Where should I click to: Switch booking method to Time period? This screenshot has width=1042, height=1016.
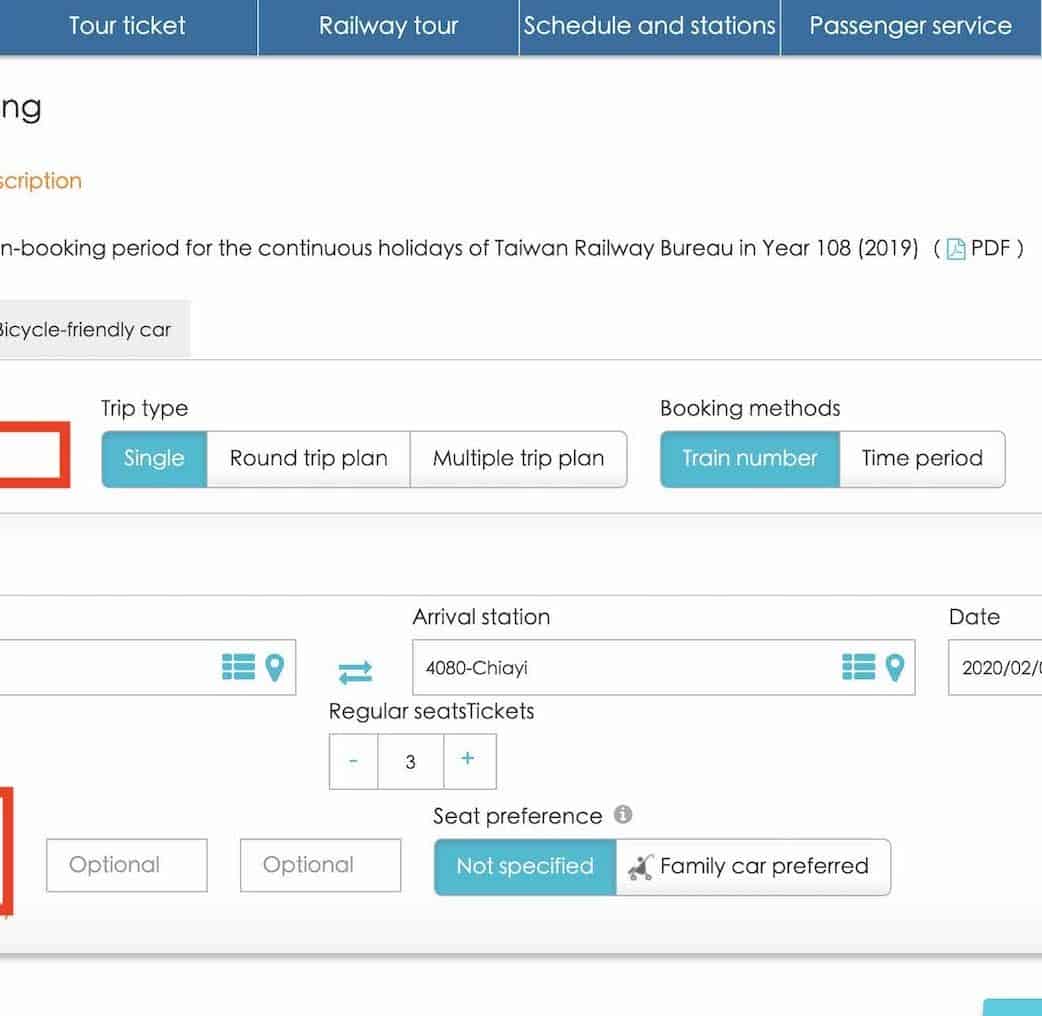921,459
